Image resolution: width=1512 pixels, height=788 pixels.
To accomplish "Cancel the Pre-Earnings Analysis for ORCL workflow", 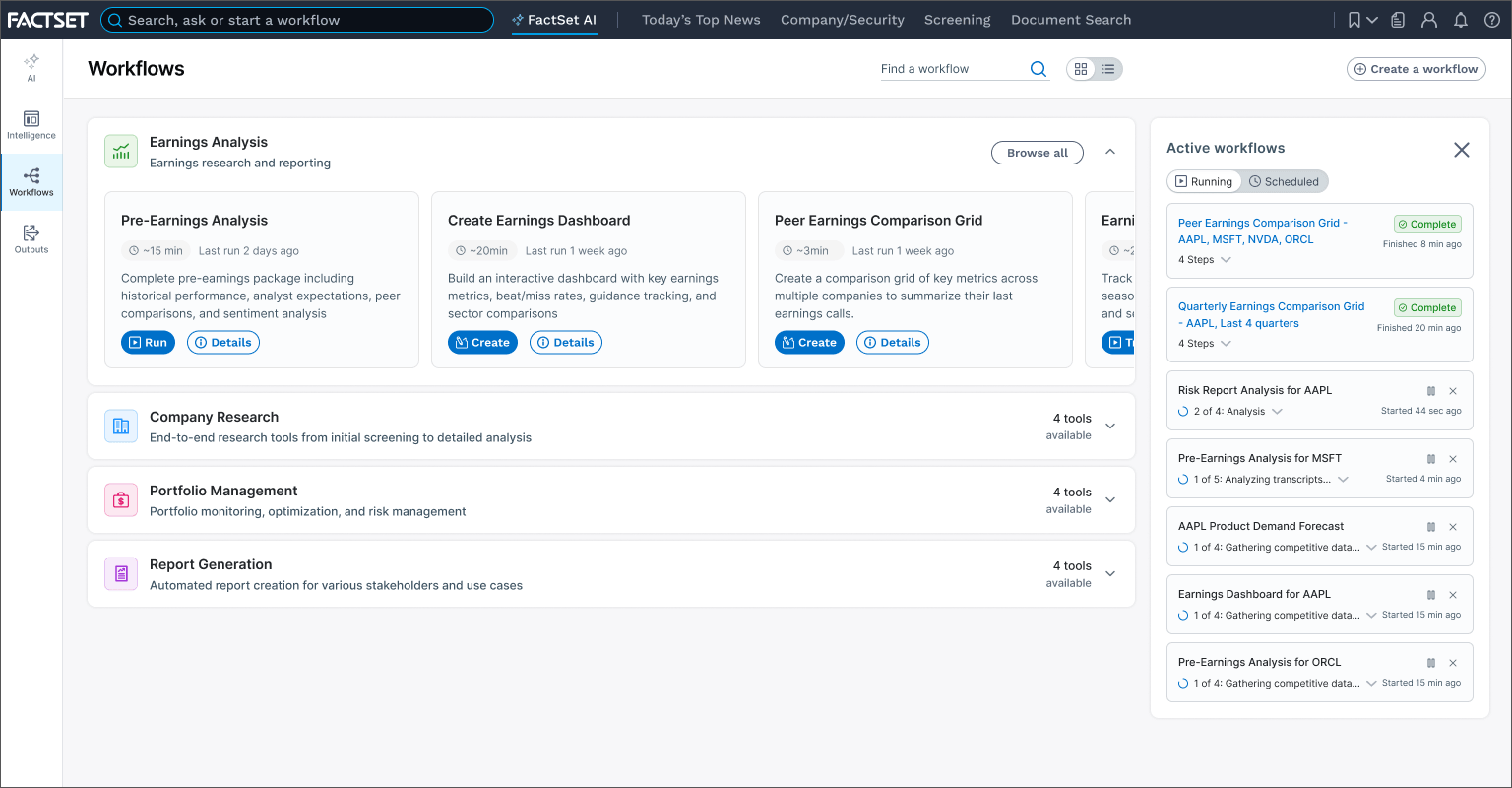I will tap(1453, 663).
